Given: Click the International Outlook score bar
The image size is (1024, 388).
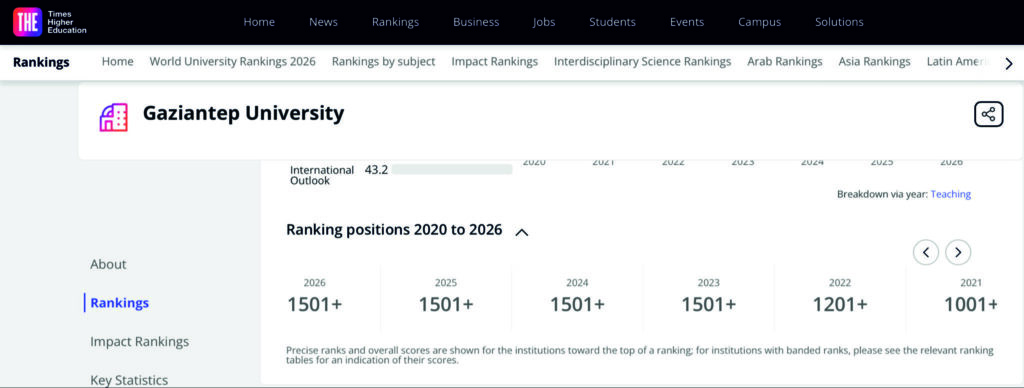Looking at the screenshot, I should tap(452, 170).
